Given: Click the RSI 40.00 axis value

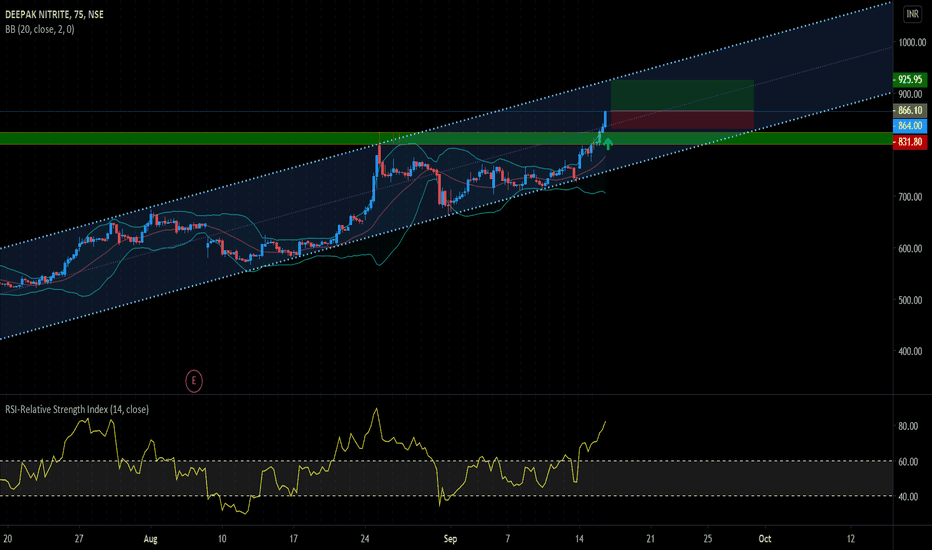Looking at the screenshot, I should pyautogui.click(x=908, y=496).
